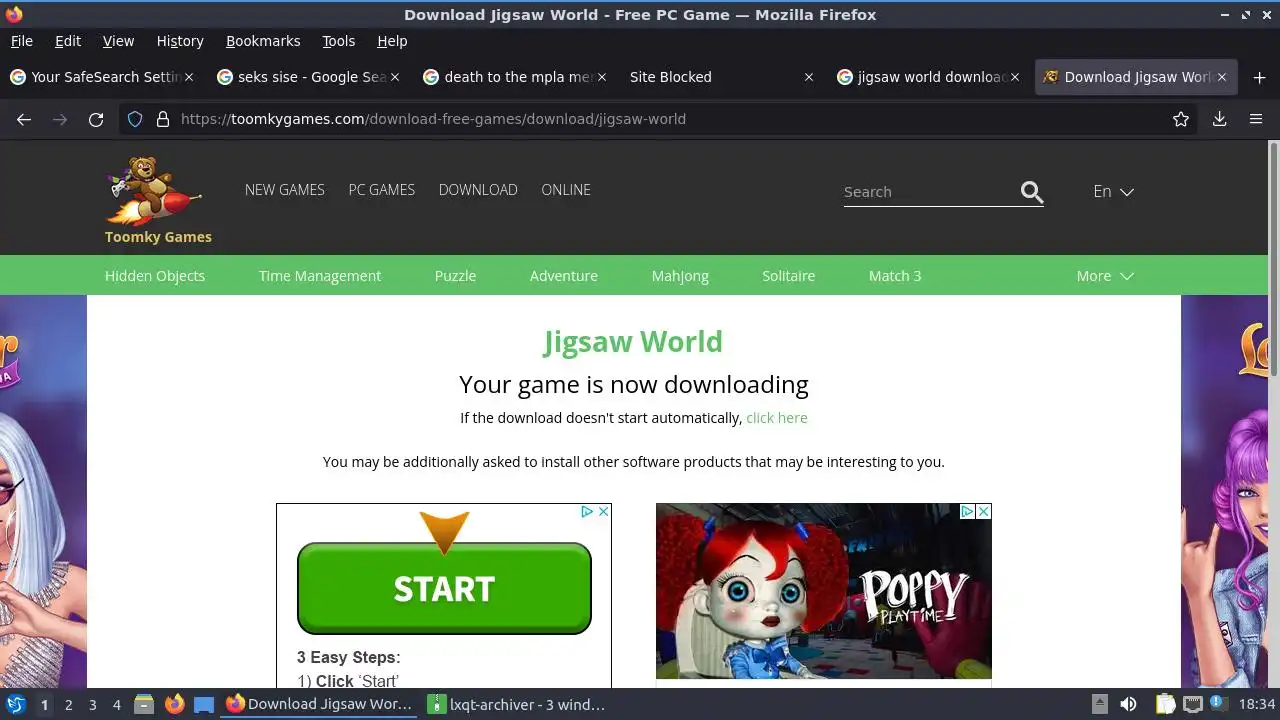Viewport: 1280px width, 720px height.
Task: Go back to the previous page
Action: point(24,119)
